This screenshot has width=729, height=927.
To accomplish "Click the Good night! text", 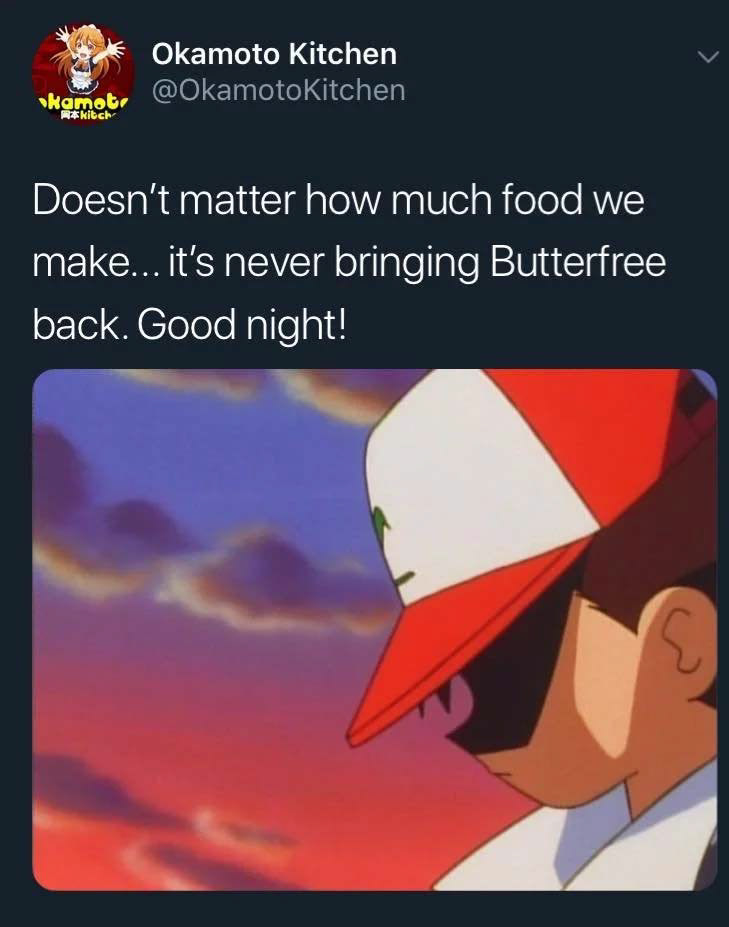I will (242, 325).
